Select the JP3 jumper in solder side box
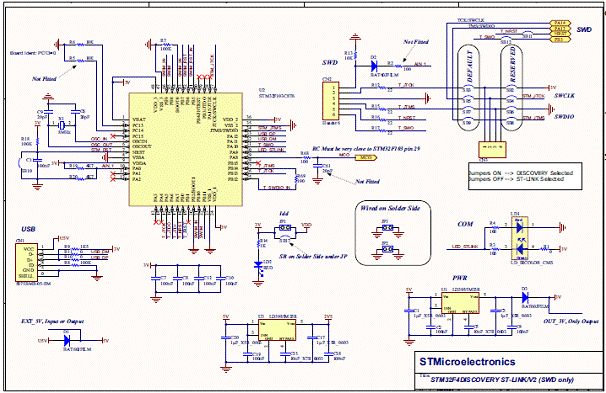 pyautogui.click(x=385, y=228)
